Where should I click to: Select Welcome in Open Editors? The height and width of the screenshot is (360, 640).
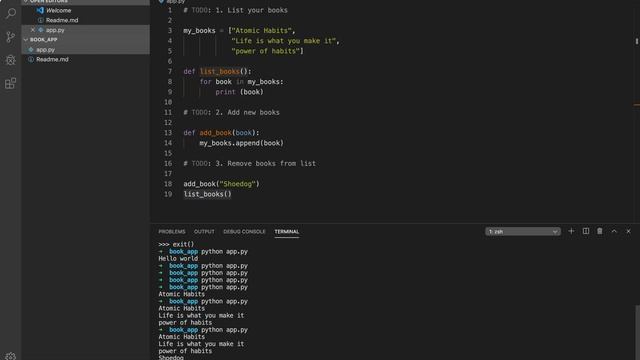(x=58, y=10)
